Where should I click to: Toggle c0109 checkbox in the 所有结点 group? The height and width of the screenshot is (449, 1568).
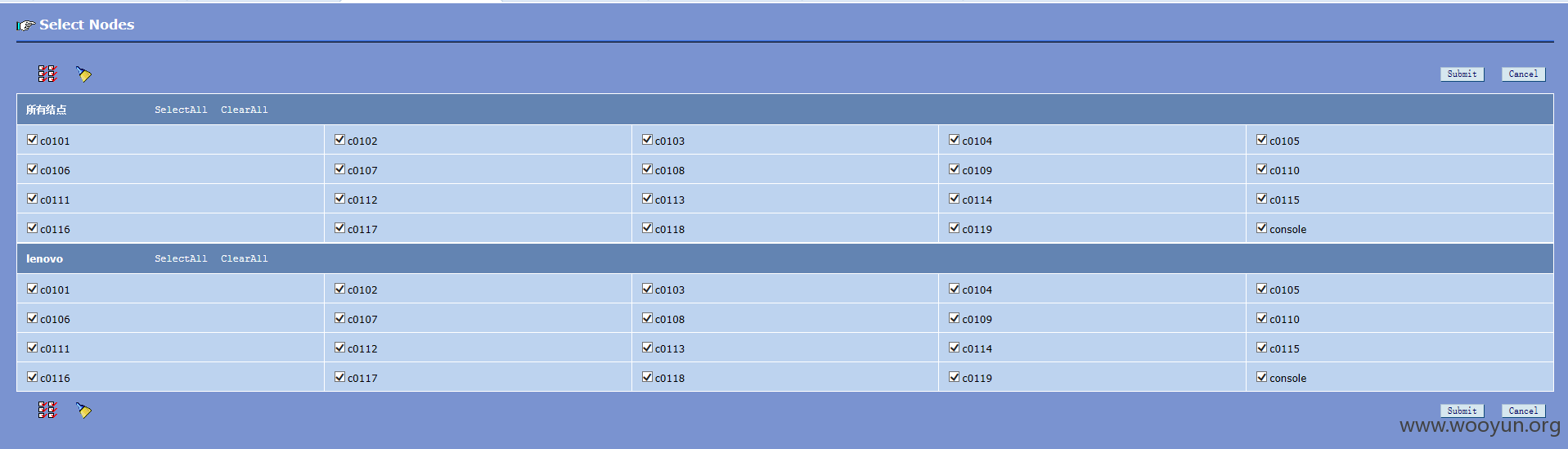click(x=954, y=169)
